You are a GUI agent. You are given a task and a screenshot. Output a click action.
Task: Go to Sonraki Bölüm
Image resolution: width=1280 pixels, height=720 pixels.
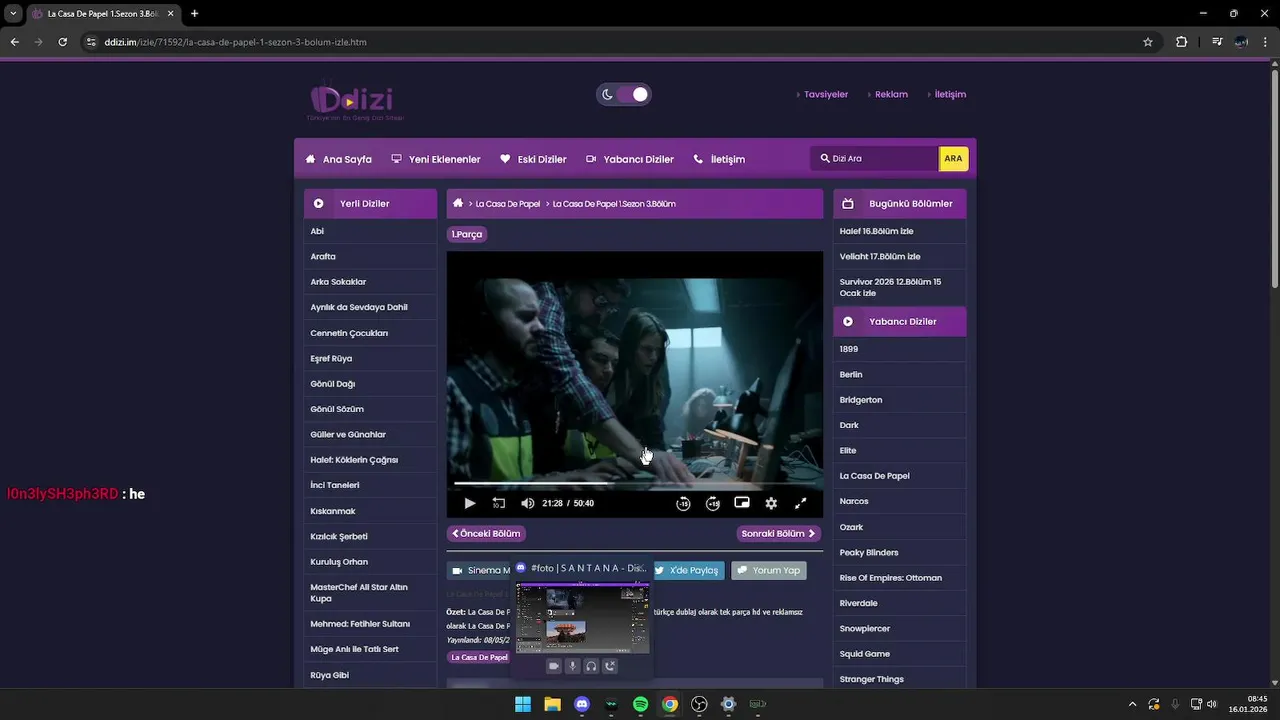click(779, 534)
